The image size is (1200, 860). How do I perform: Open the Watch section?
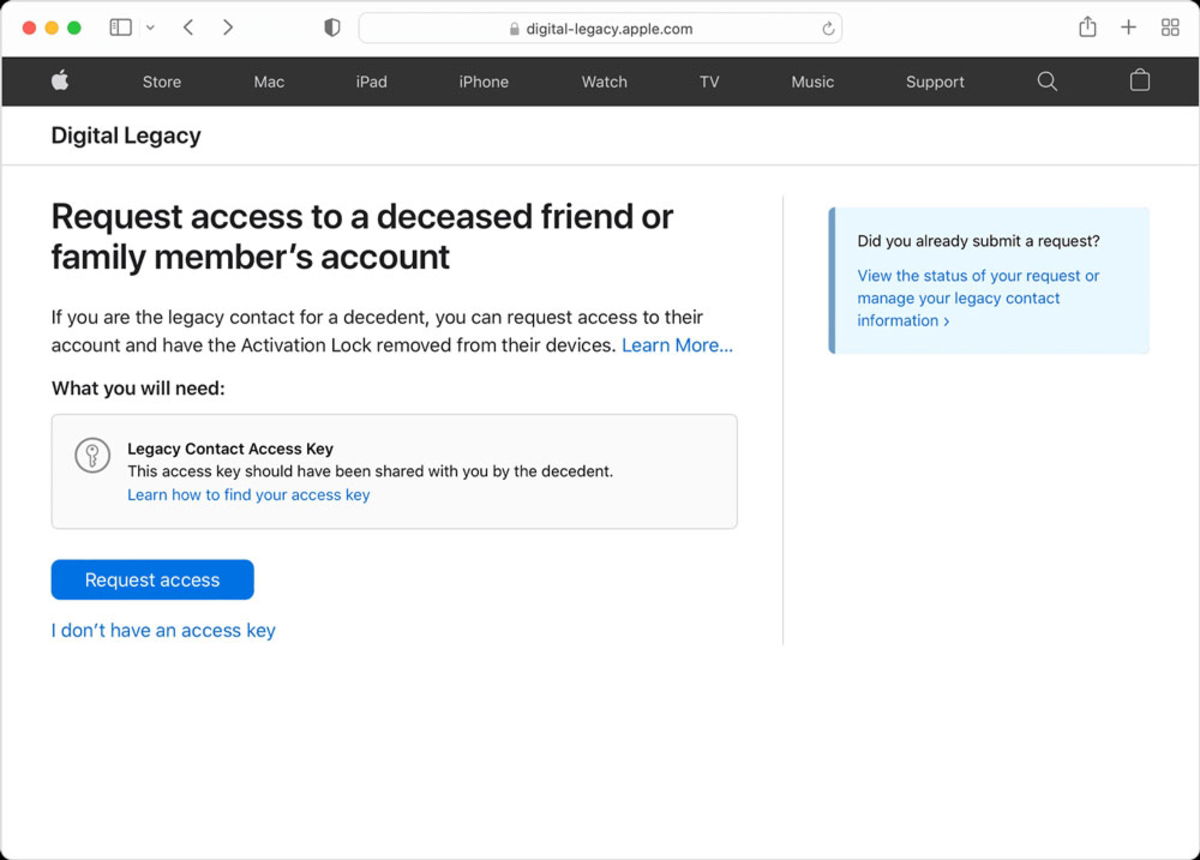(x=604, y=81)
